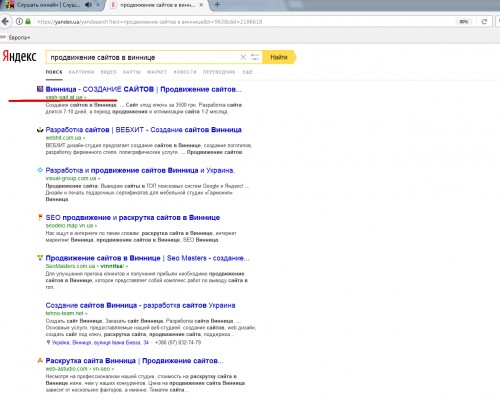Viewport: 500px width, 399px height.
Task: Click the browser back arrow button
Action: (x=5, y=22)
